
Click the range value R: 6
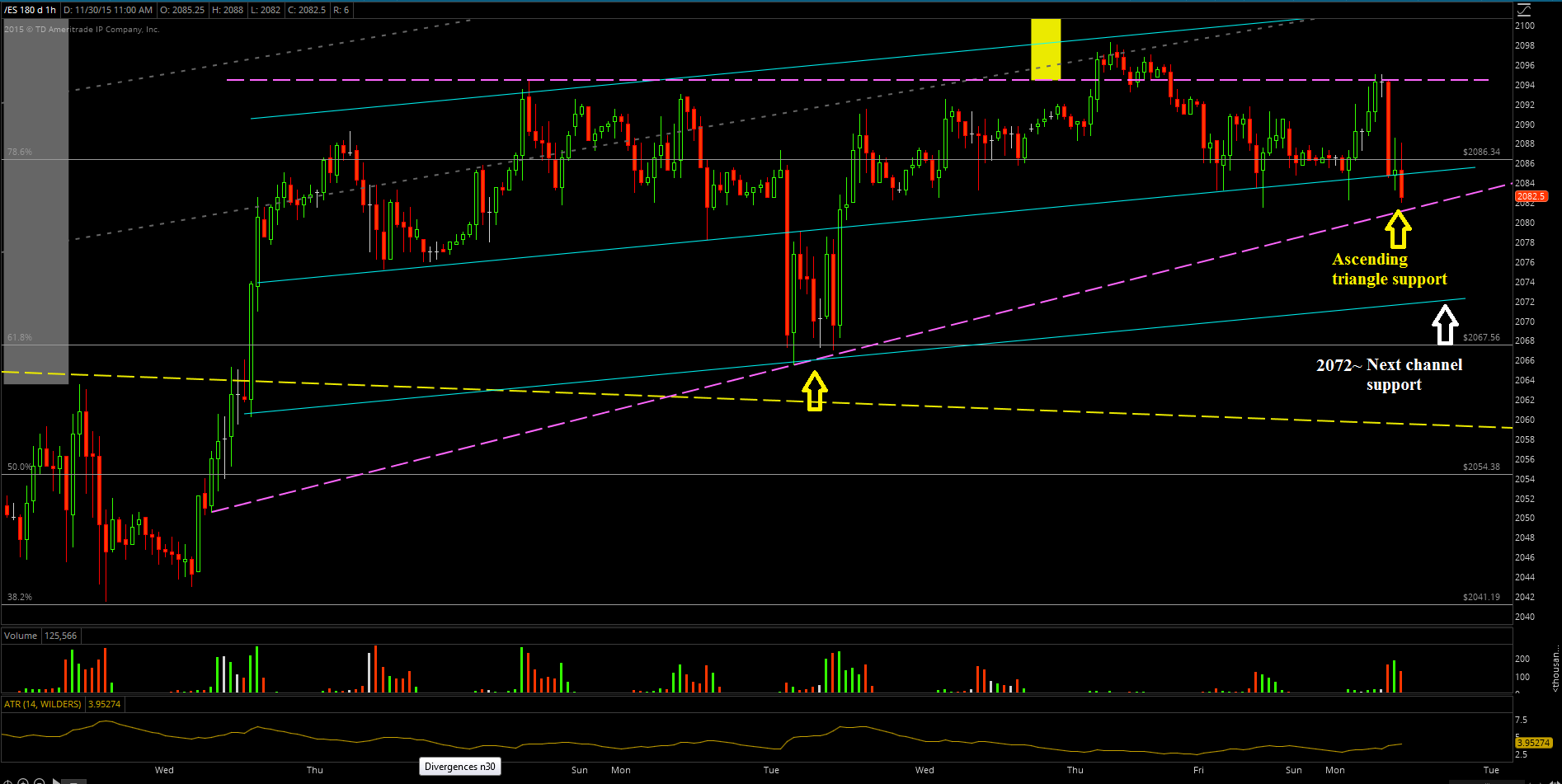[x=341, y=10]
